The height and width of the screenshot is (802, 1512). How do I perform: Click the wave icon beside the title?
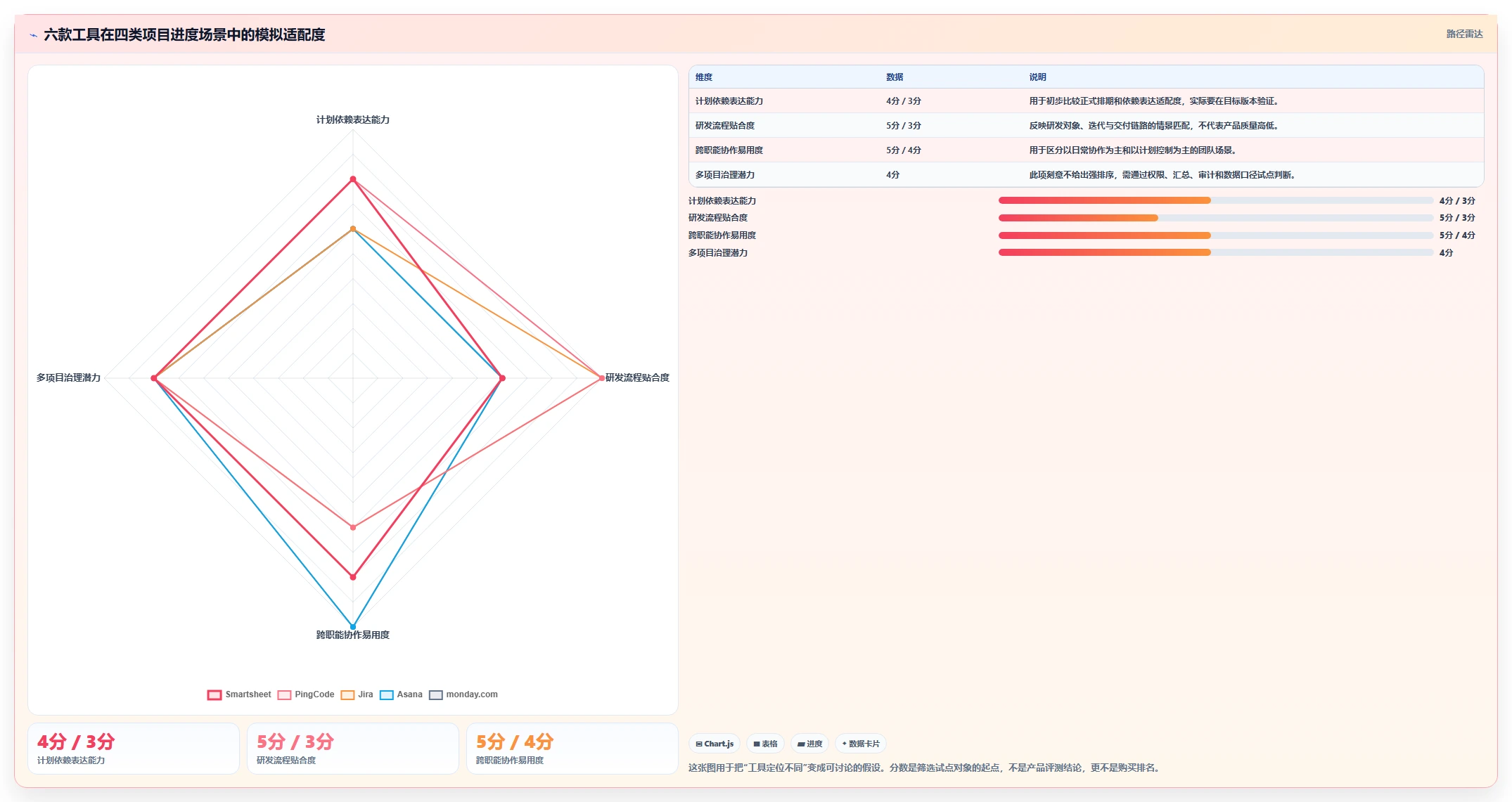(x=33, y=35)
